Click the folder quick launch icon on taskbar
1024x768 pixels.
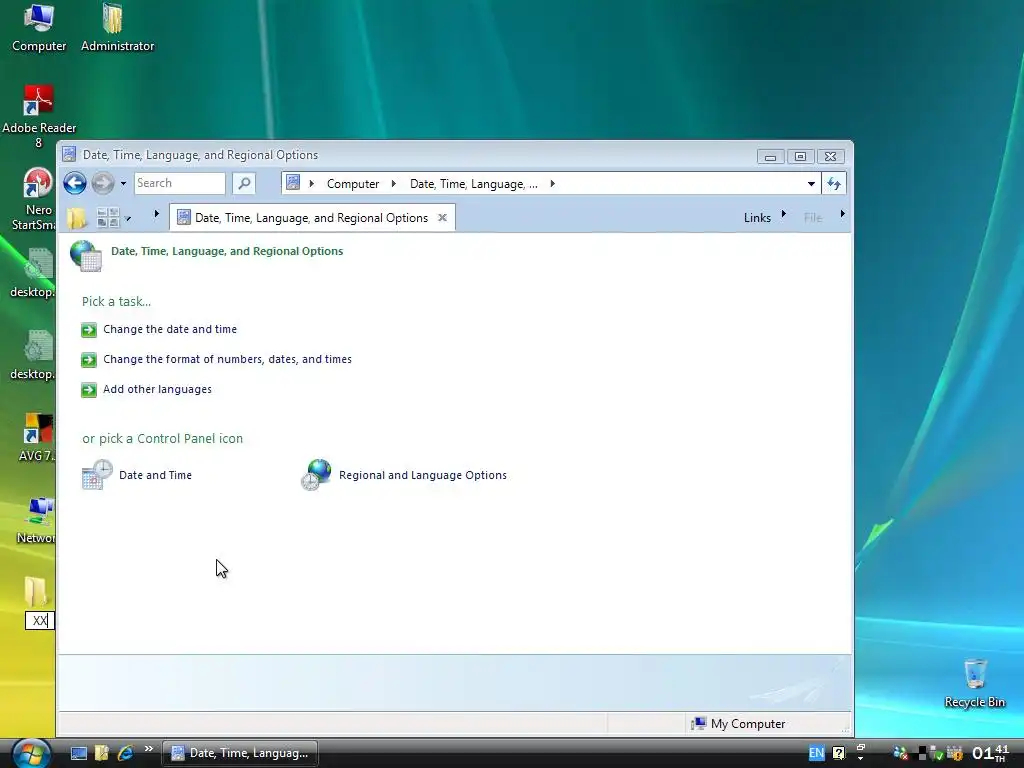pos(102,753)
